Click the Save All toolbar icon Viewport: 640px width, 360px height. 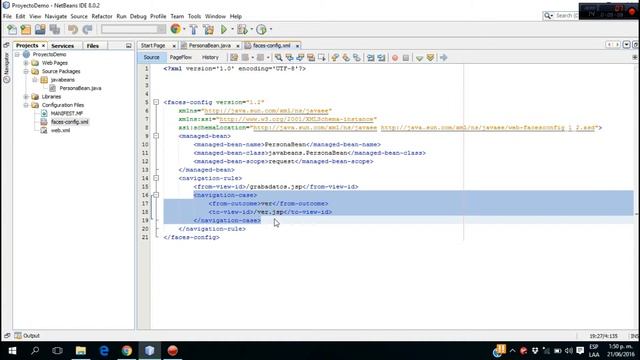point(55,29)
